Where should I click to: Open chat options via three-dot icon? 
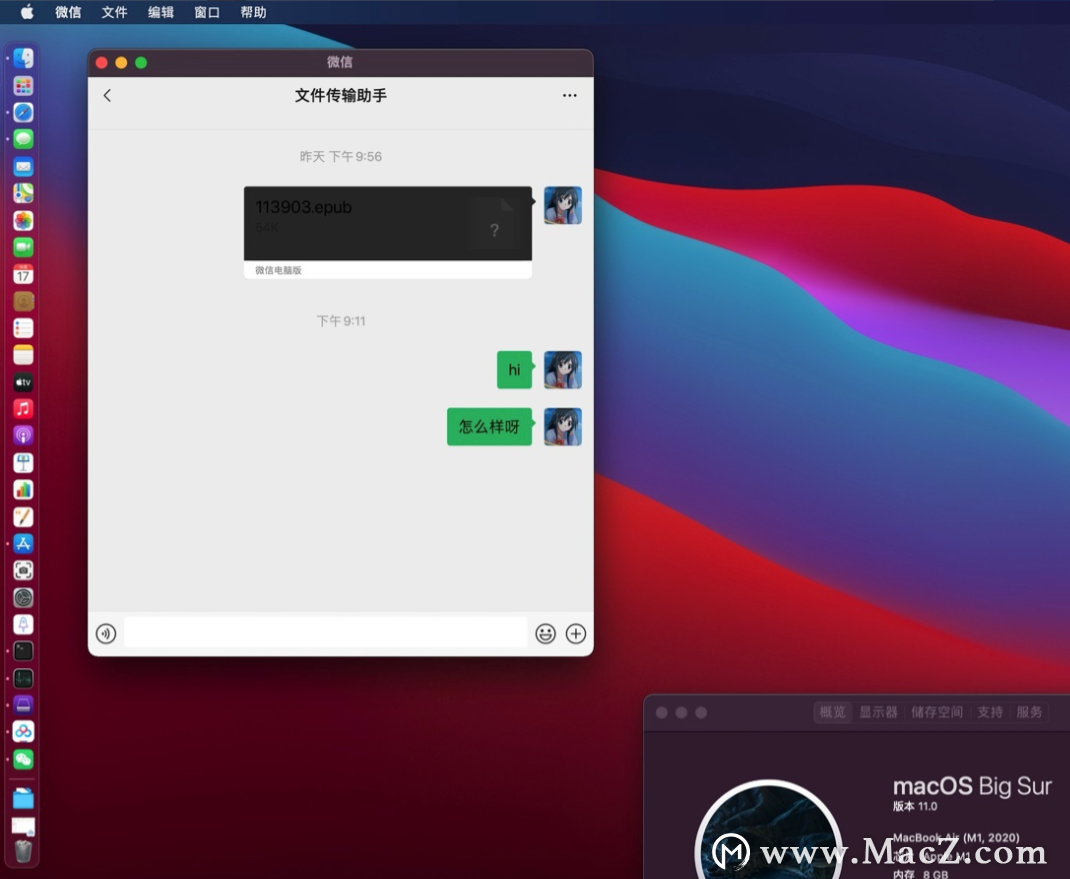570,96
